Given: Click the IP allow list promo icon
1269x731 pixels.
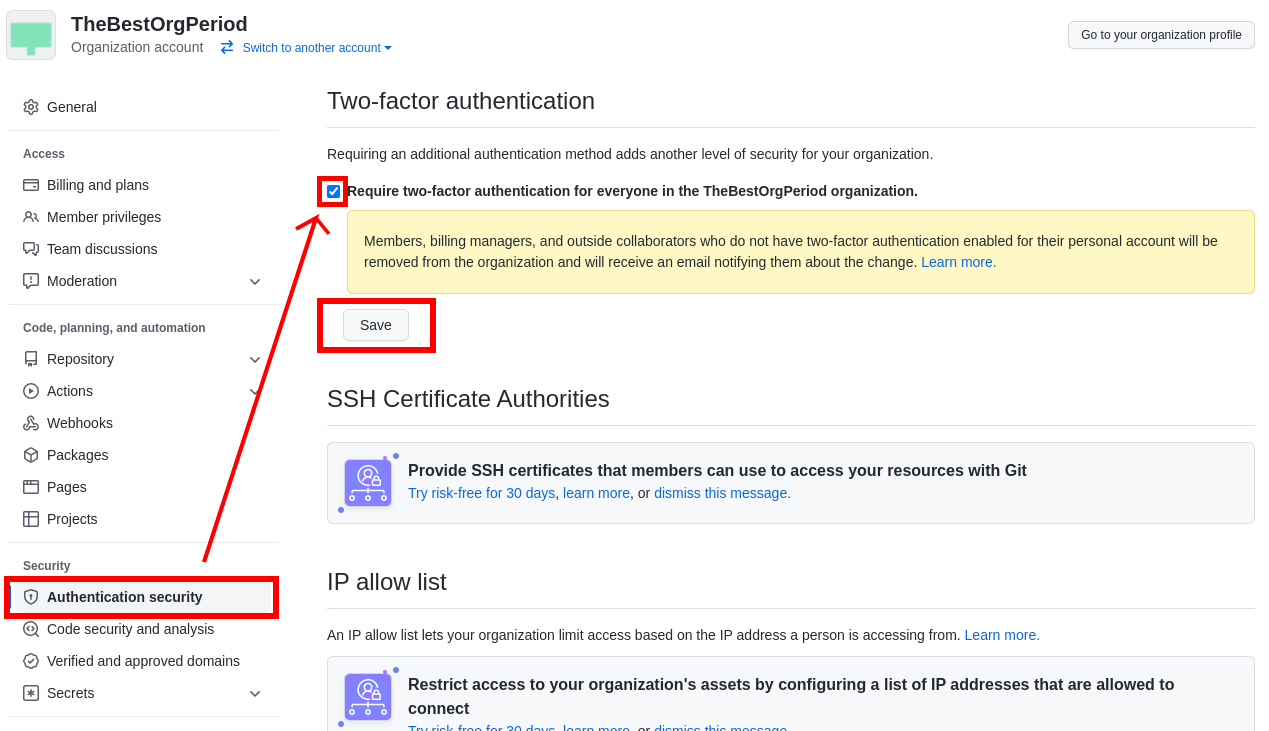Looking at the screenshot, I should pyautogui.click(x=368, y=697).
